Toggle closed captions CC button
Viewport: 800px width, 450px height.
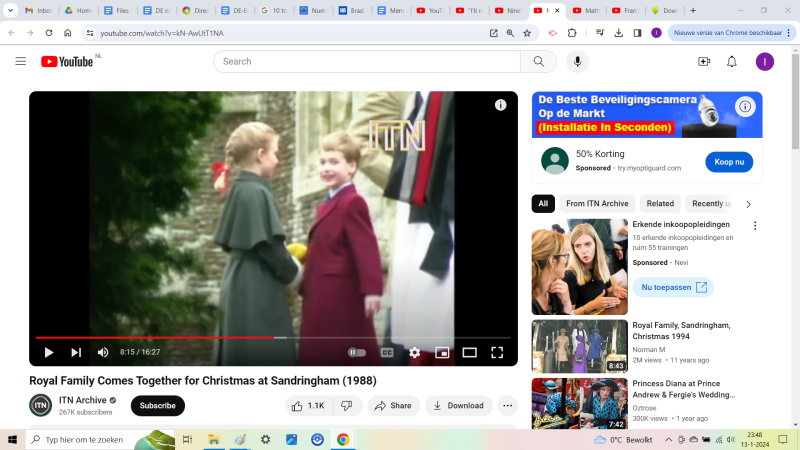pyautogui.click(x=387, y=352)
